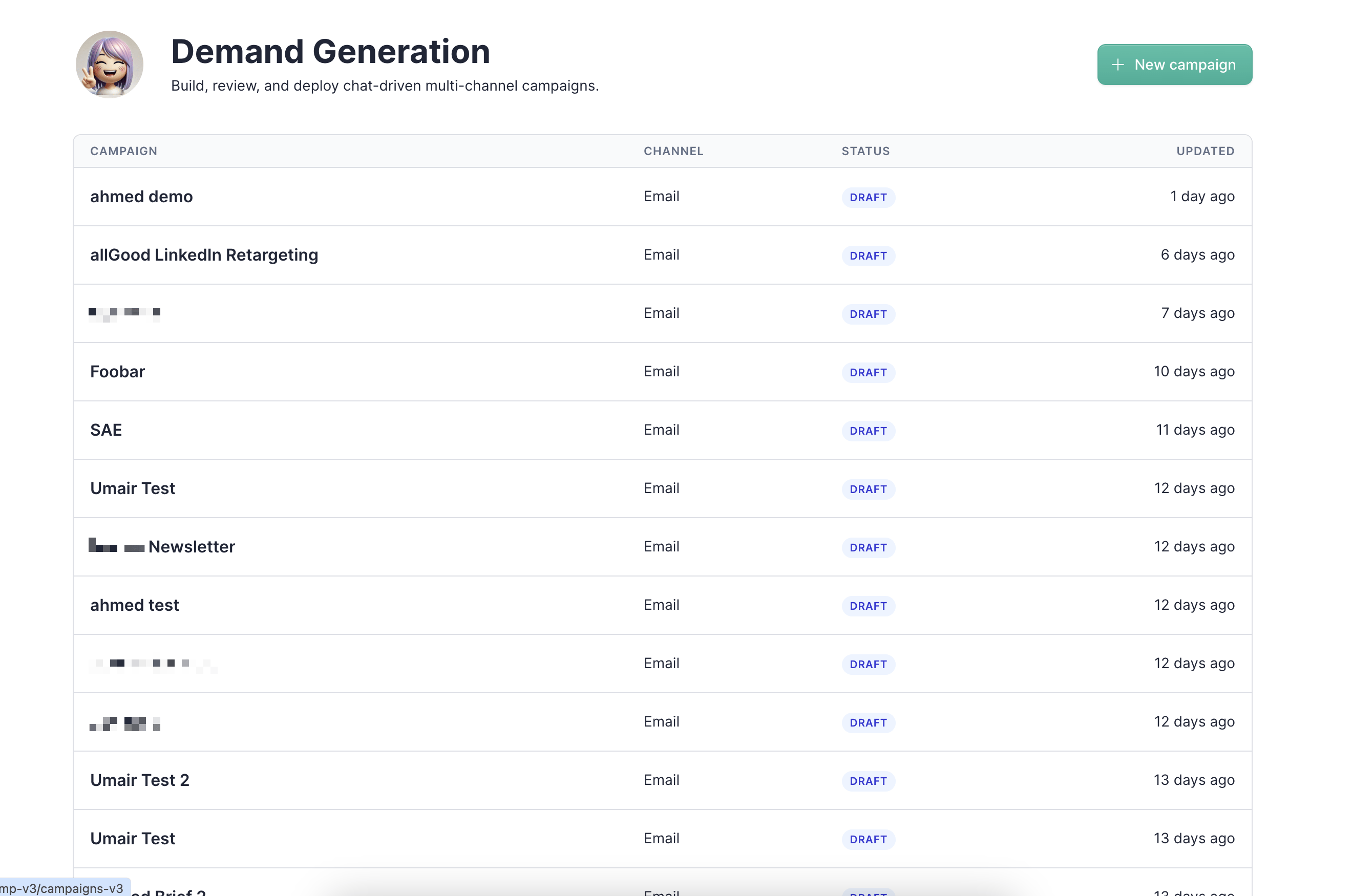Click the Email cell in the 7 days ago row
The width and height of the screenshot is (1352, 896).
click(x=661, y=313)
